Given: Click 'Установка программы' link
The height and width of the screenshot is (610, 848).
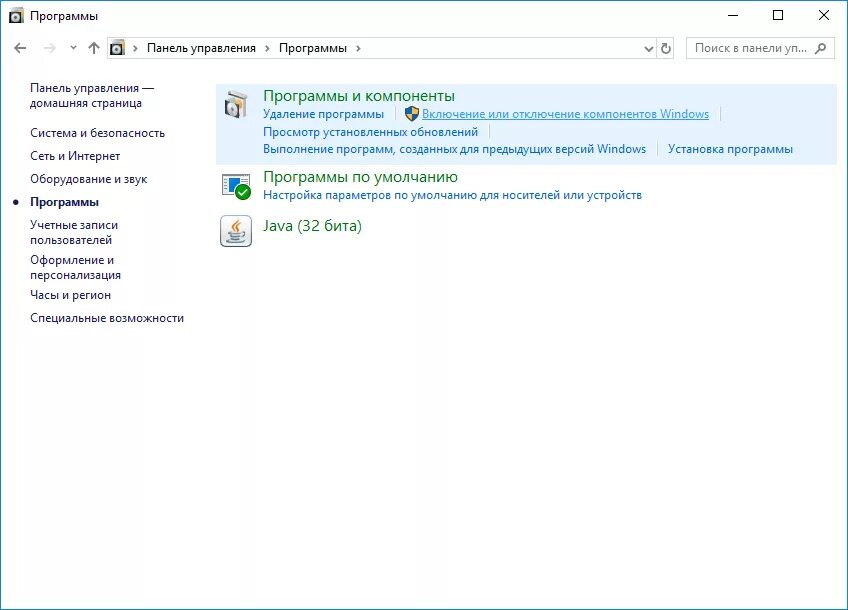Looking at the screenshot, I should pyautogui.click(x=730, y=149).
